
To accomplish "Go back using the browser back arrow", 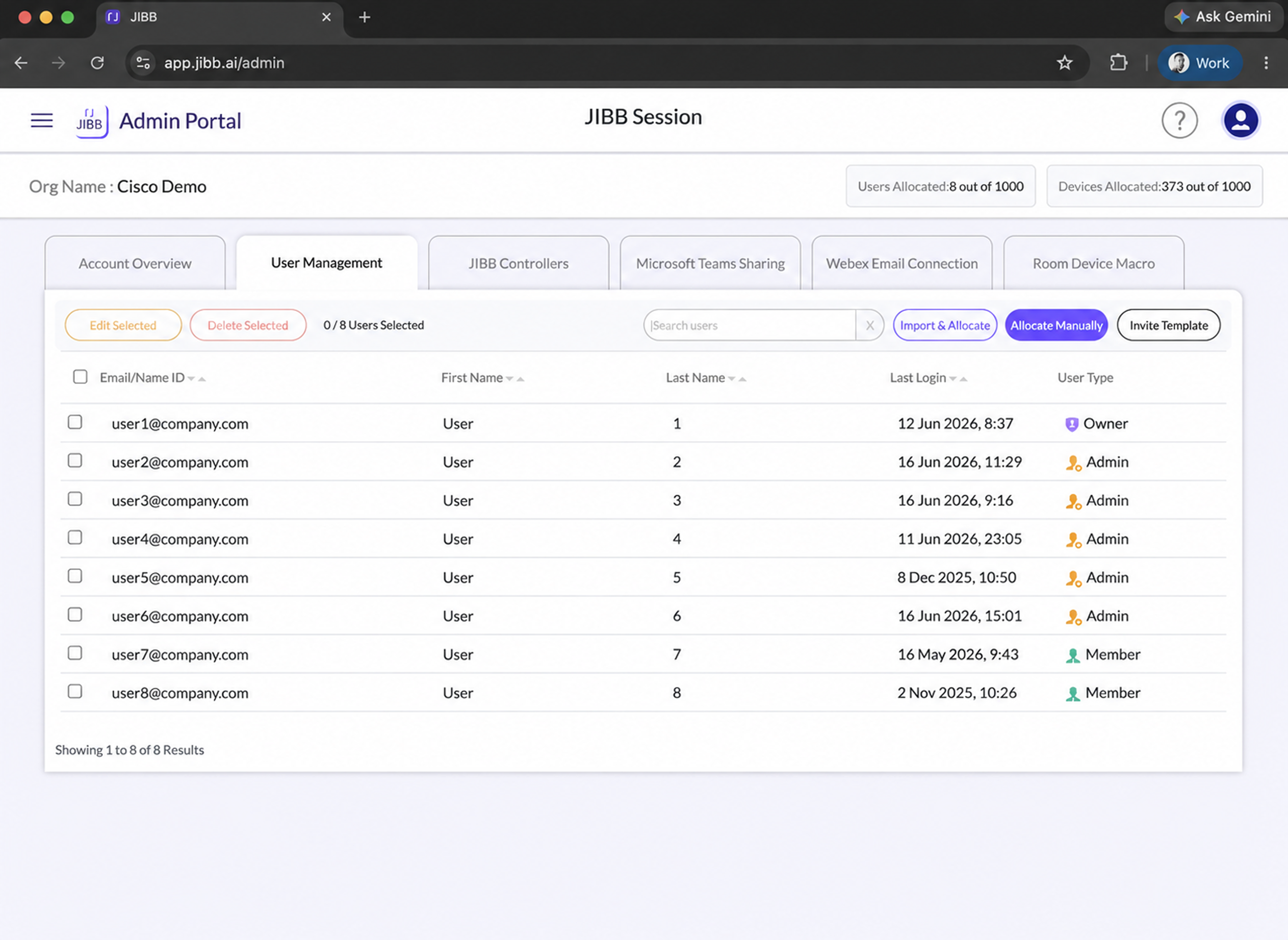I will (21, 63).
